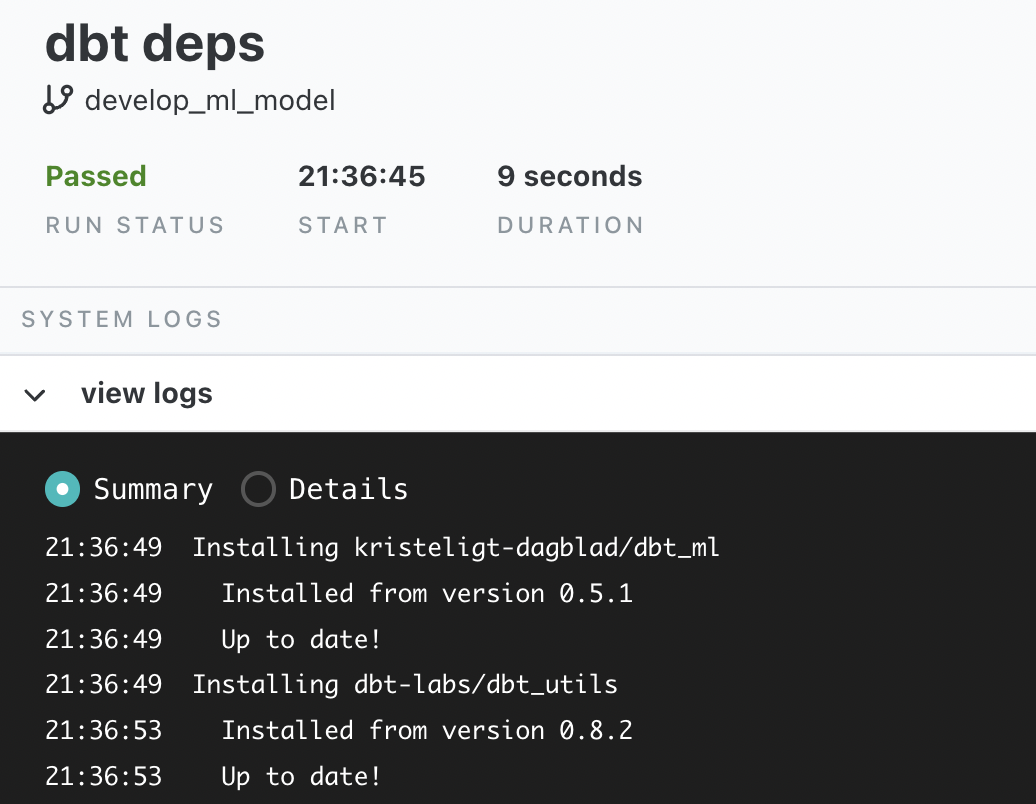The image size is (1036, 804).
Task: Select the Details radio button
Action: click(258, 489)
